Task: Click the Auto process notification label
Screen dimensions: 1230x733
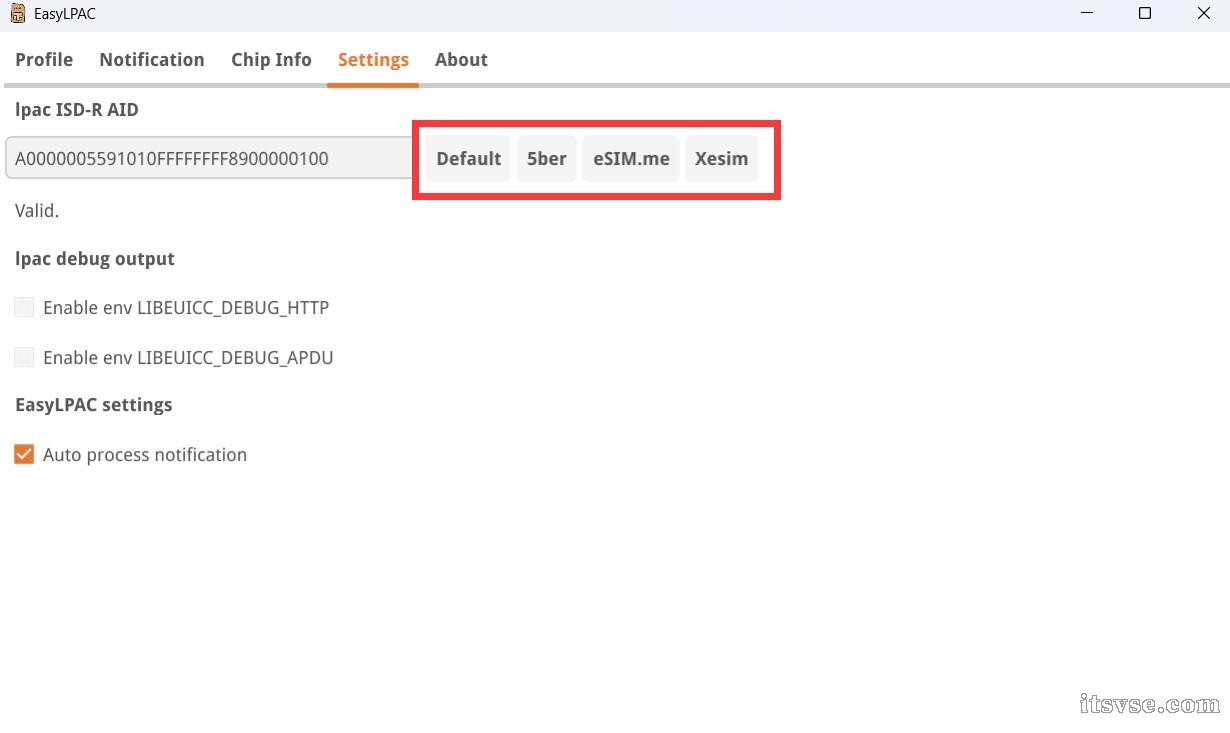Action: click(145, 455)
